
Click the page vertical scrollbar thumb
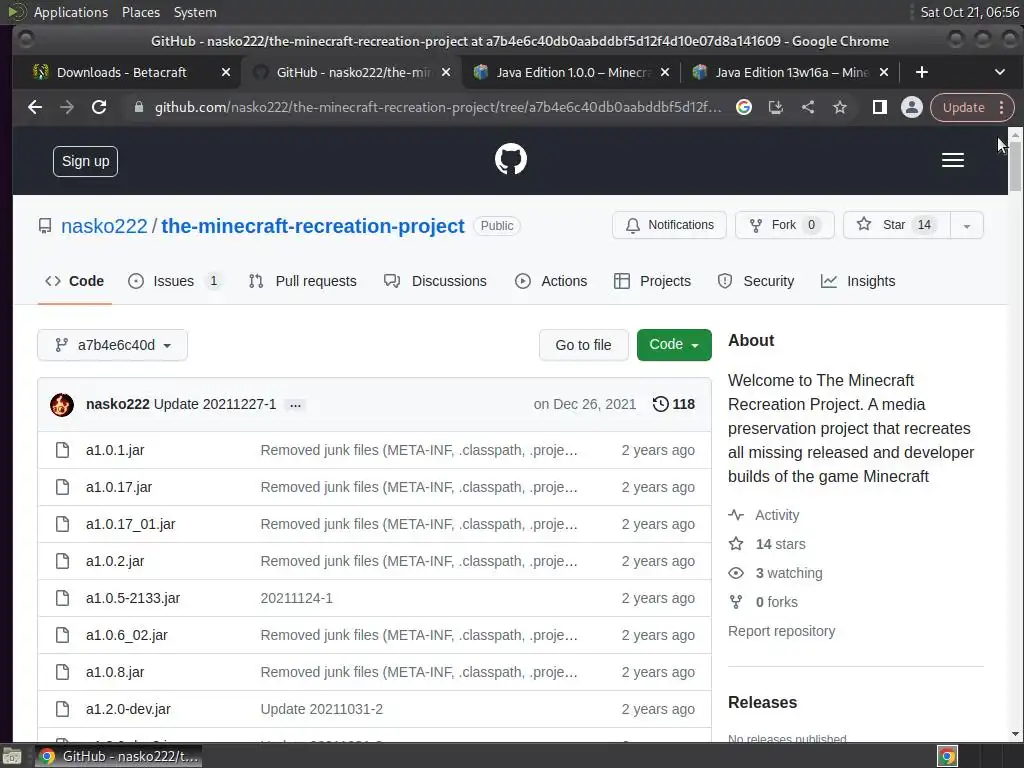[x=1015, y=167]
